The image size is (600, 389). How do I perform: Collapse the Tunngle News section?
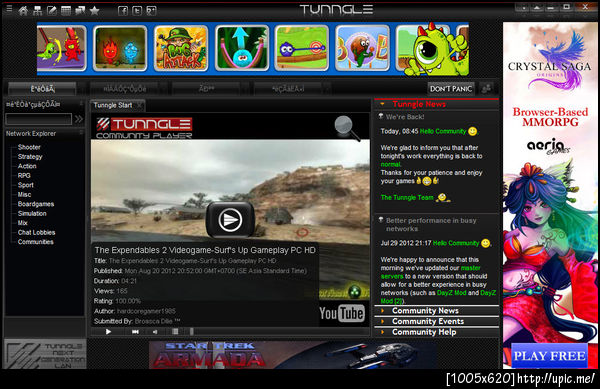[437, 104]
